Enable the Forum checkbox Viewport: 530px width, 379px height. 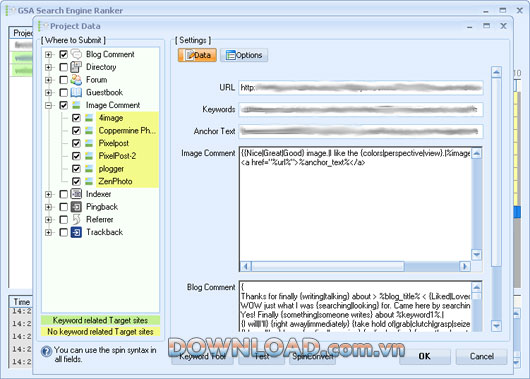click(x=64, y=80)
